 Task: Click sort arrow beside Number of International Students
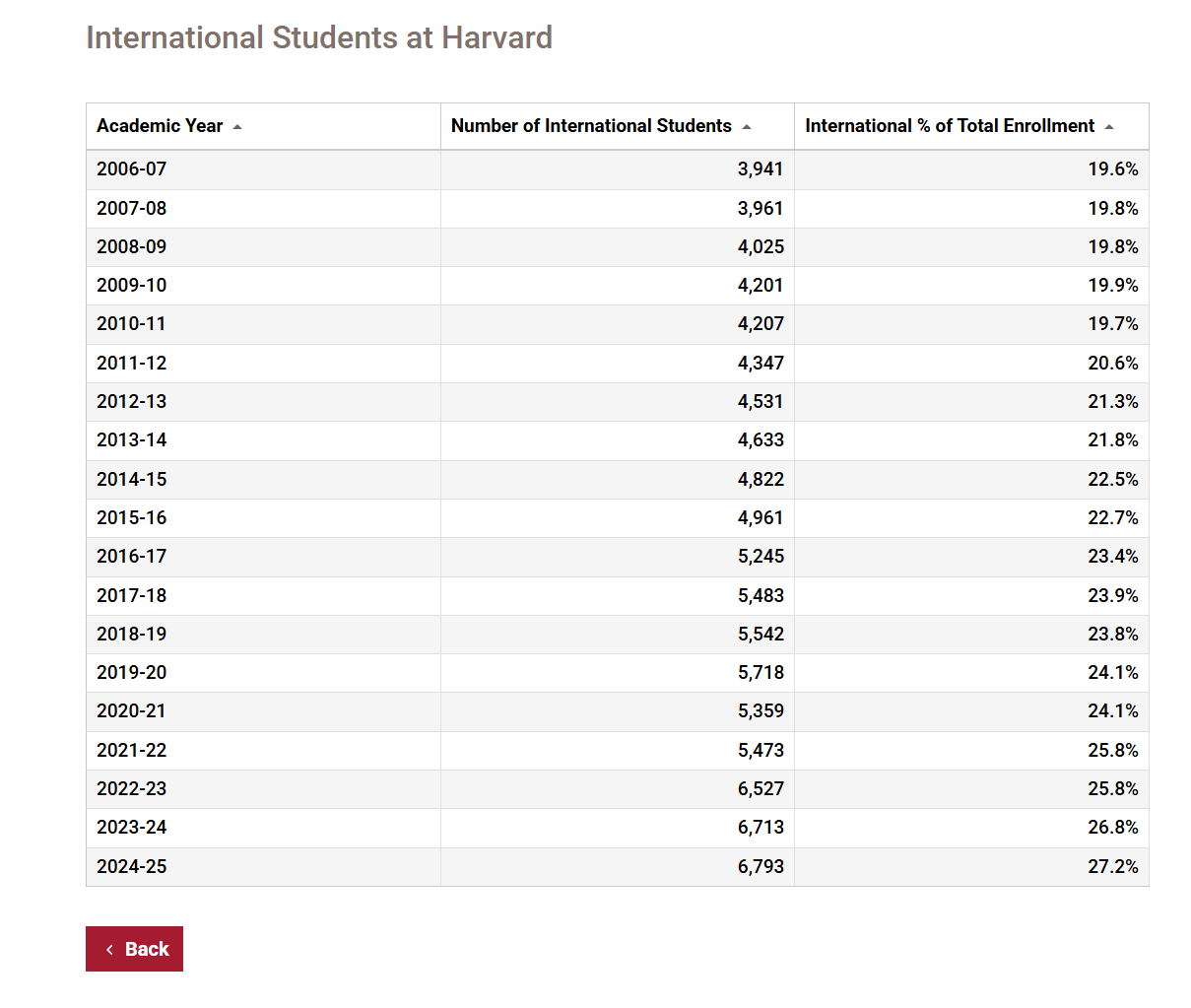[x=747, y=127]
